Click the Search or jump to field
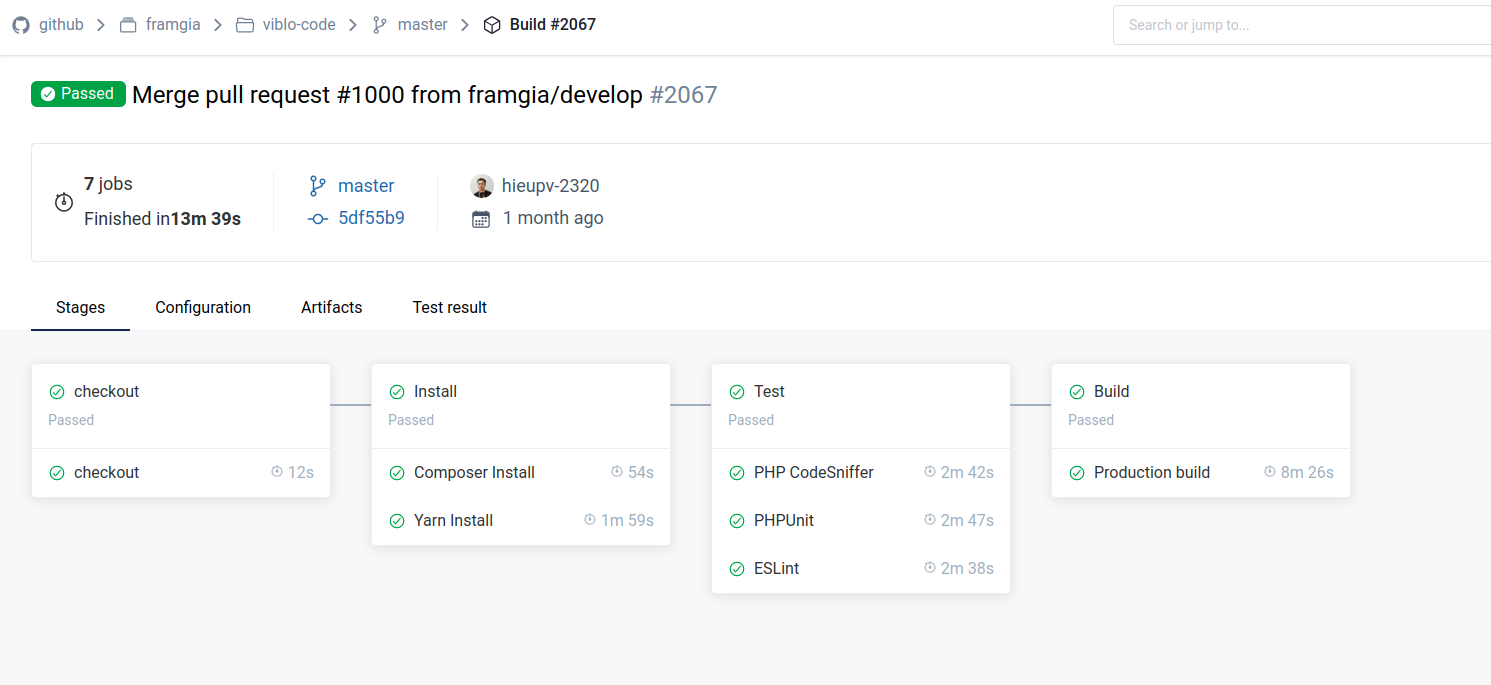This screenshot has width=1491, height=685. 1300,25
